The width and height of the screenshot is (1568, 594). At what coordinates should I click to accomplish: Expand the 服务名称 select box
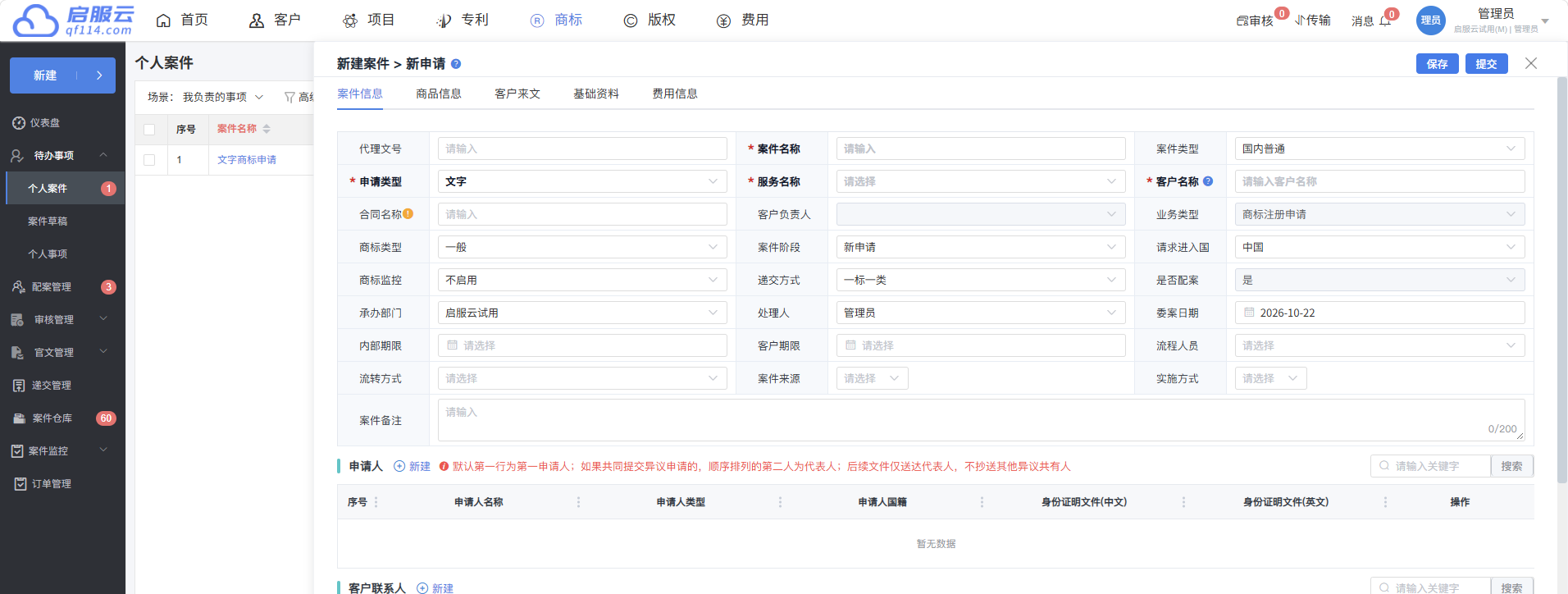[x=981, y=181]
